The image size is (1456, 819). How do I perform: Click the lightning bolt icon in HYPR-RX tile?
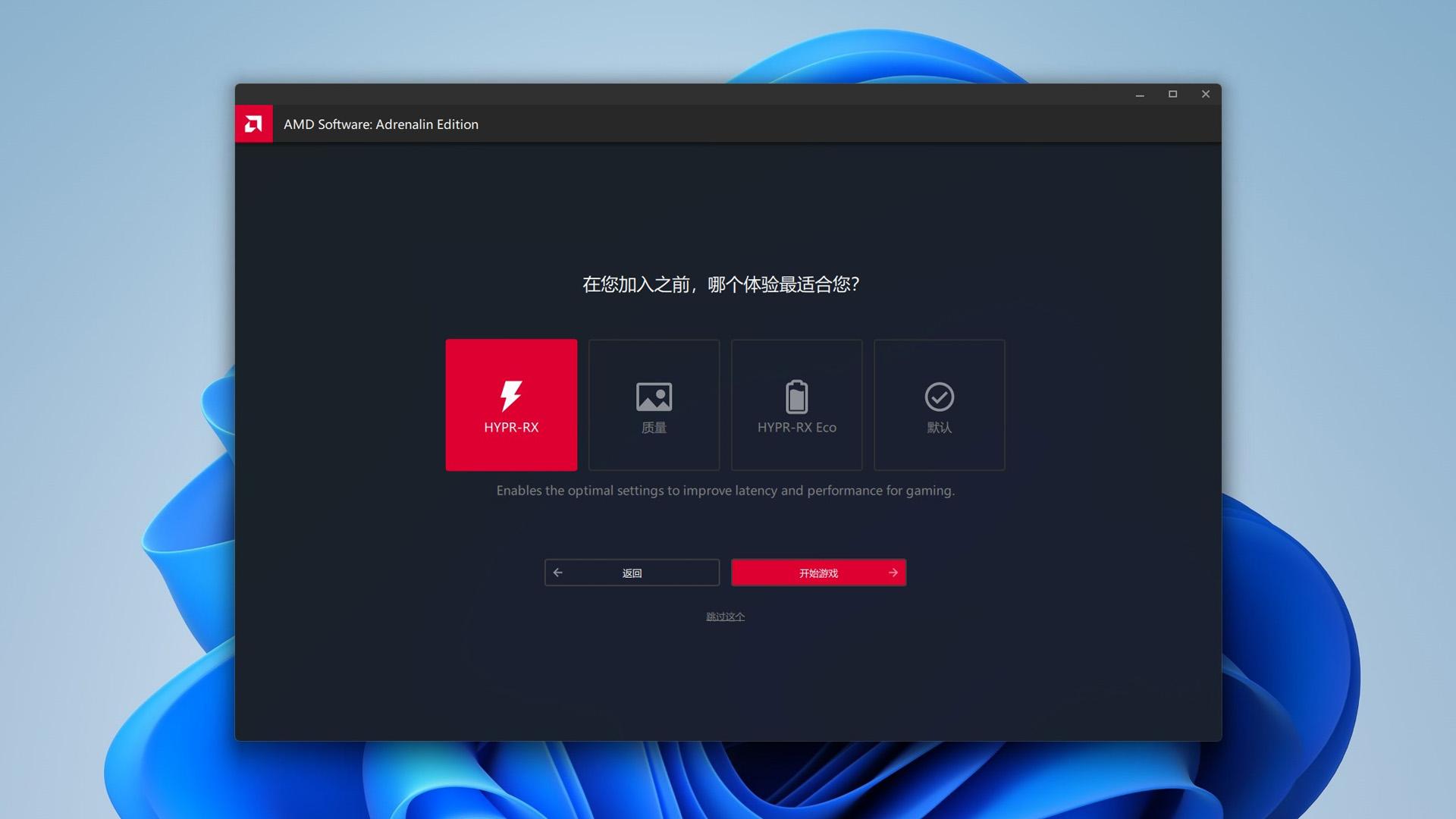[x=511, y=395]
